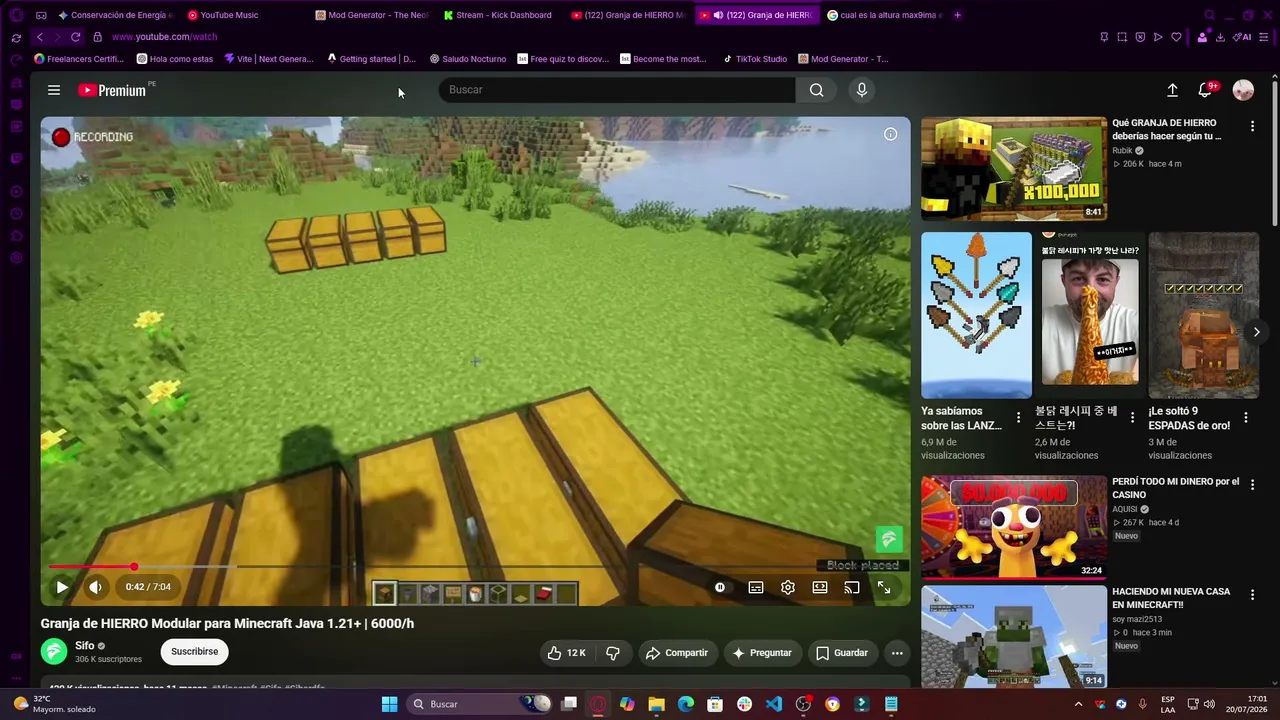Viewport: 1280px width, 720px height.
Task: Open browser downloads icon
Action: pos(1220,37)
